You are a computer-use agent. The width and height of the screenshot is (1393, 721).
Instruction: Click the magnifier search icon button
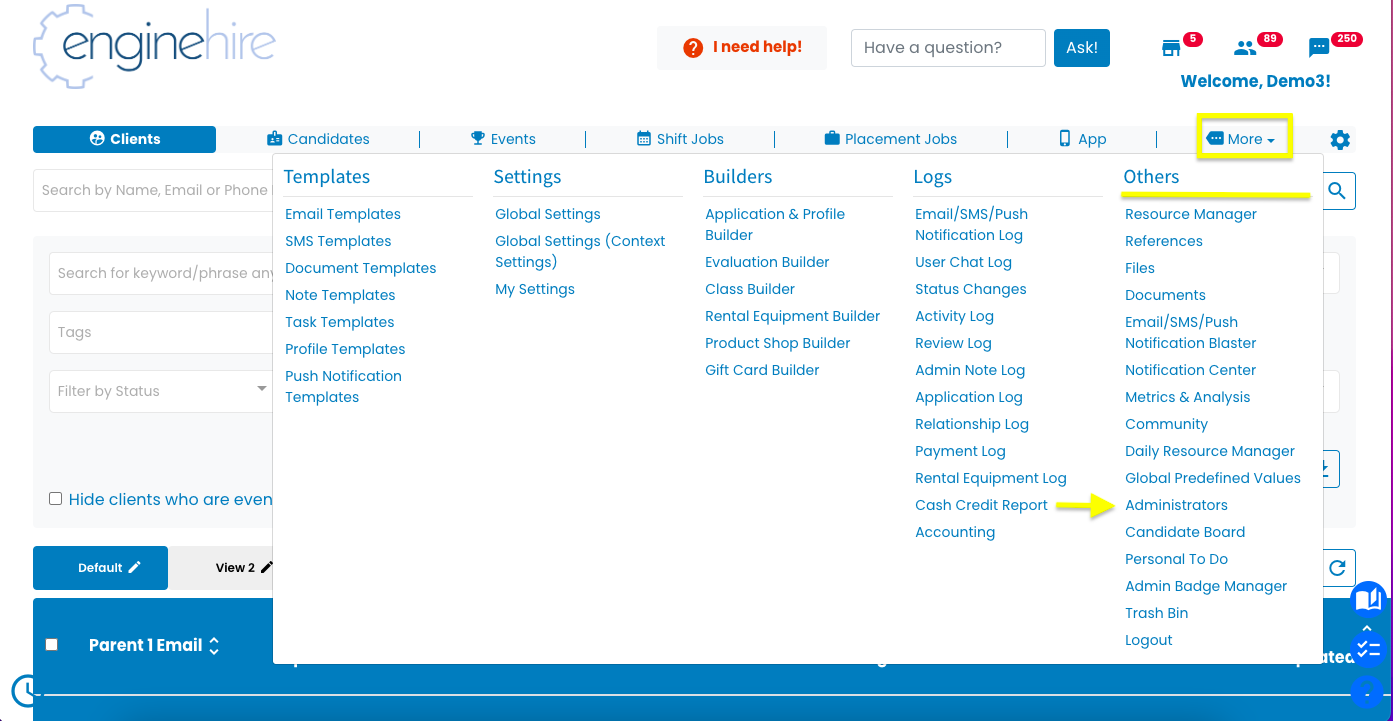point(1339,190)
